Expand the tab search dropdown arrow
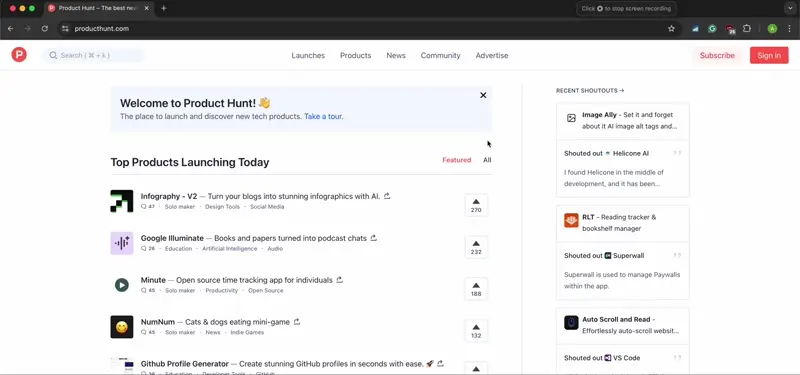 [x=791, y=8]
